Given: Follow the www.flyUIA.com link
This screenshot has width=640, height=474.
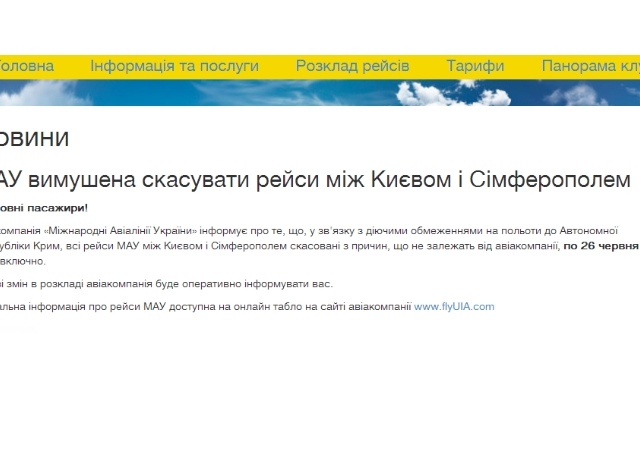Looking at the screenshot, I should pos(454,307).
